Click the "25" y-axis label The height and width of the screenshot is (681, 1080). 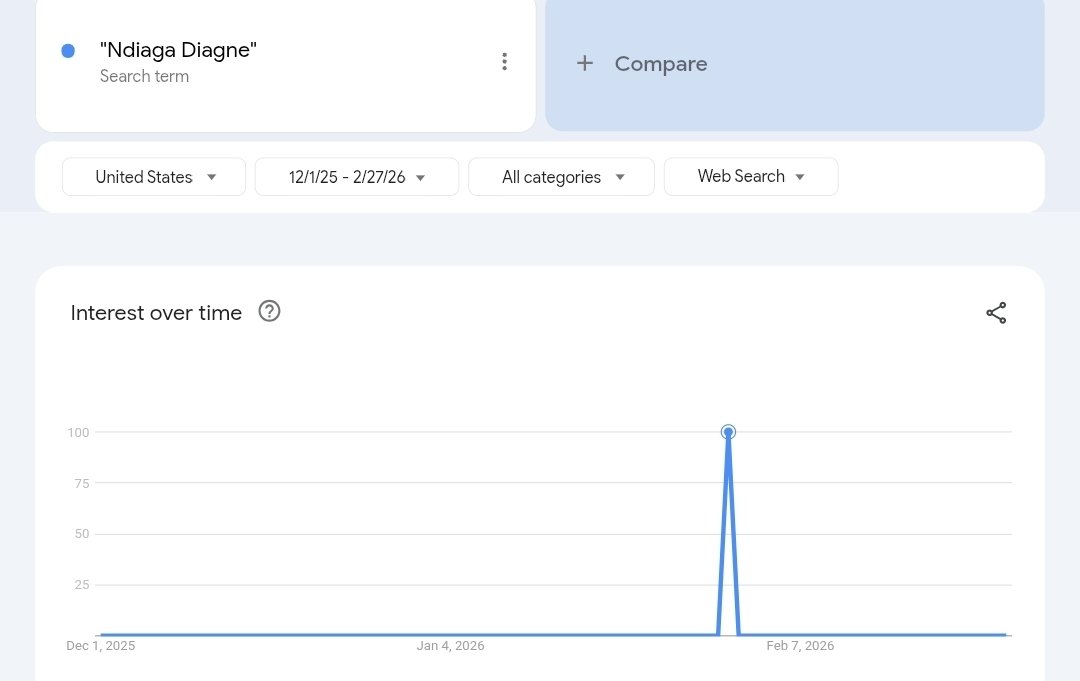click(82, 585)
